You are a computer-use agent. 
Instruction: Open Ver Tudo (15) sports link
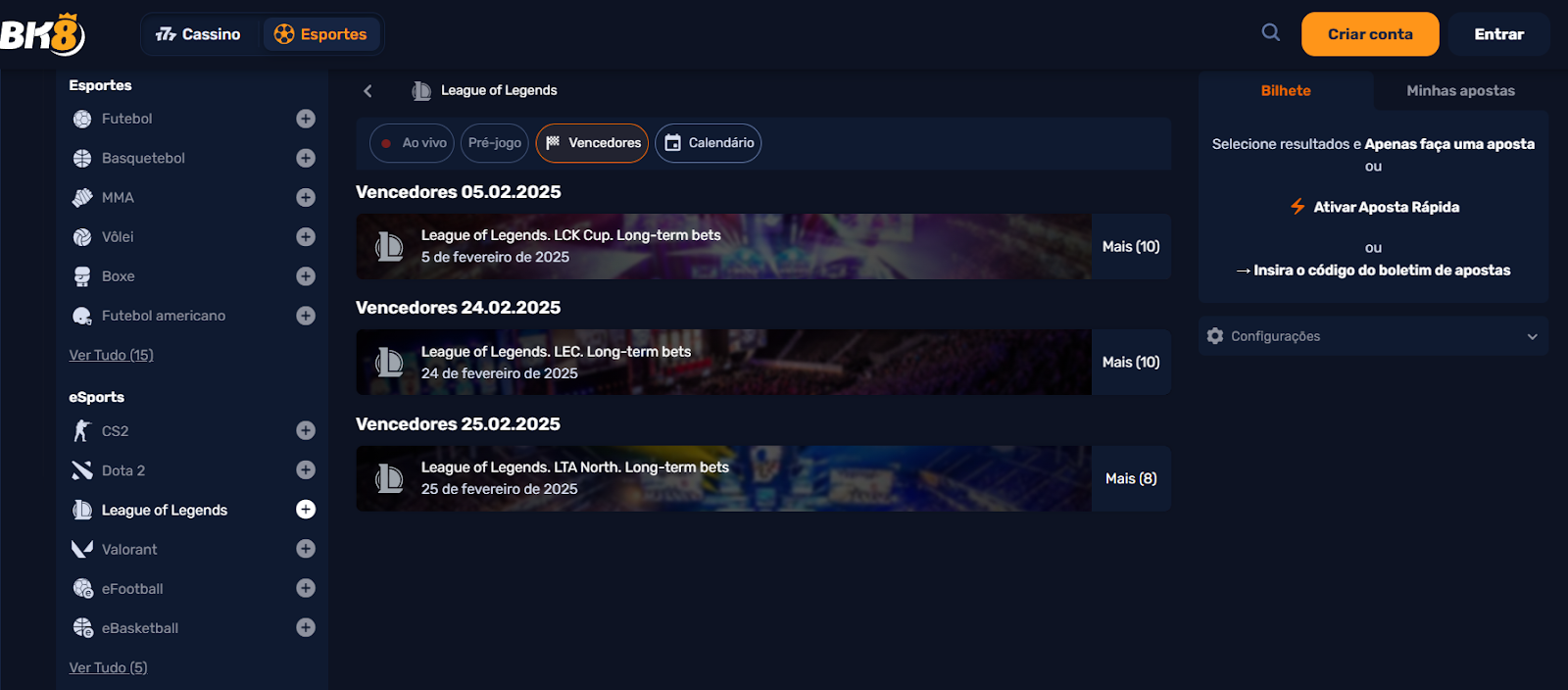[111, 355]
